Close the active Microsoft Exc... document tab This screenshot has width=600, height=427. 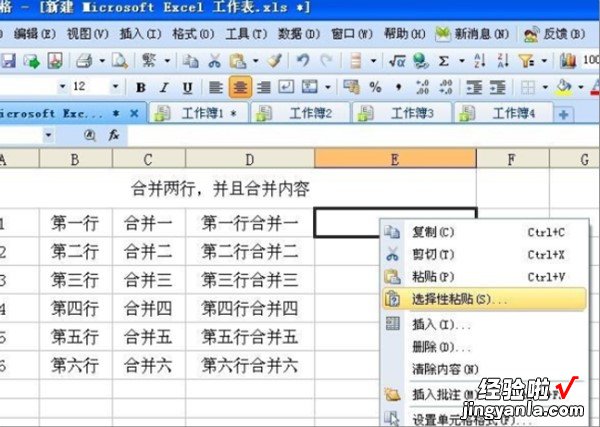point(134,113)
